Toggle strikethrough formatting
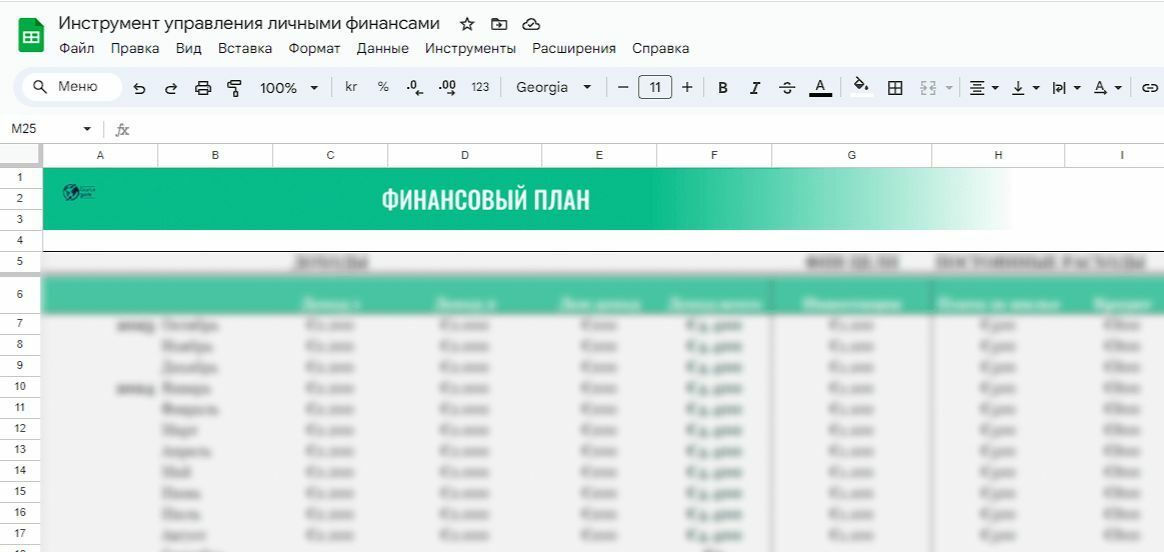 787,88
